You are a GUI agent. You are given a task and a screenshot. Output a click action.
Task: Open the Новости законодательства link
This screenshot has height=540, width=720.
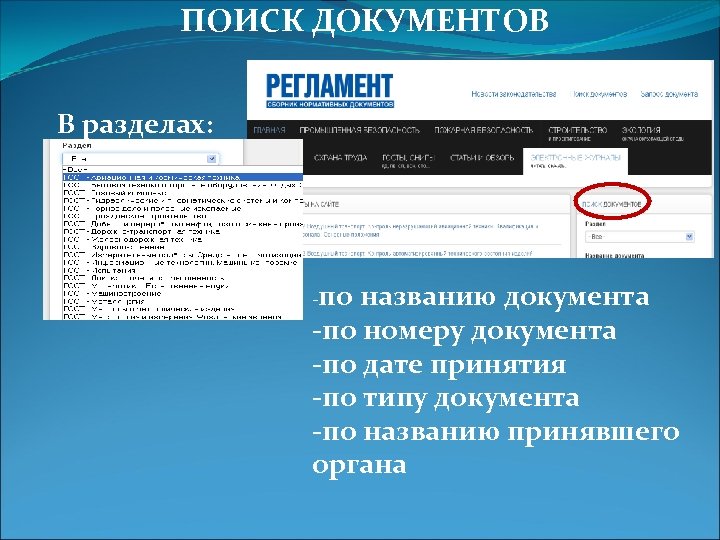pyautogui.click(x=514, y=94)
